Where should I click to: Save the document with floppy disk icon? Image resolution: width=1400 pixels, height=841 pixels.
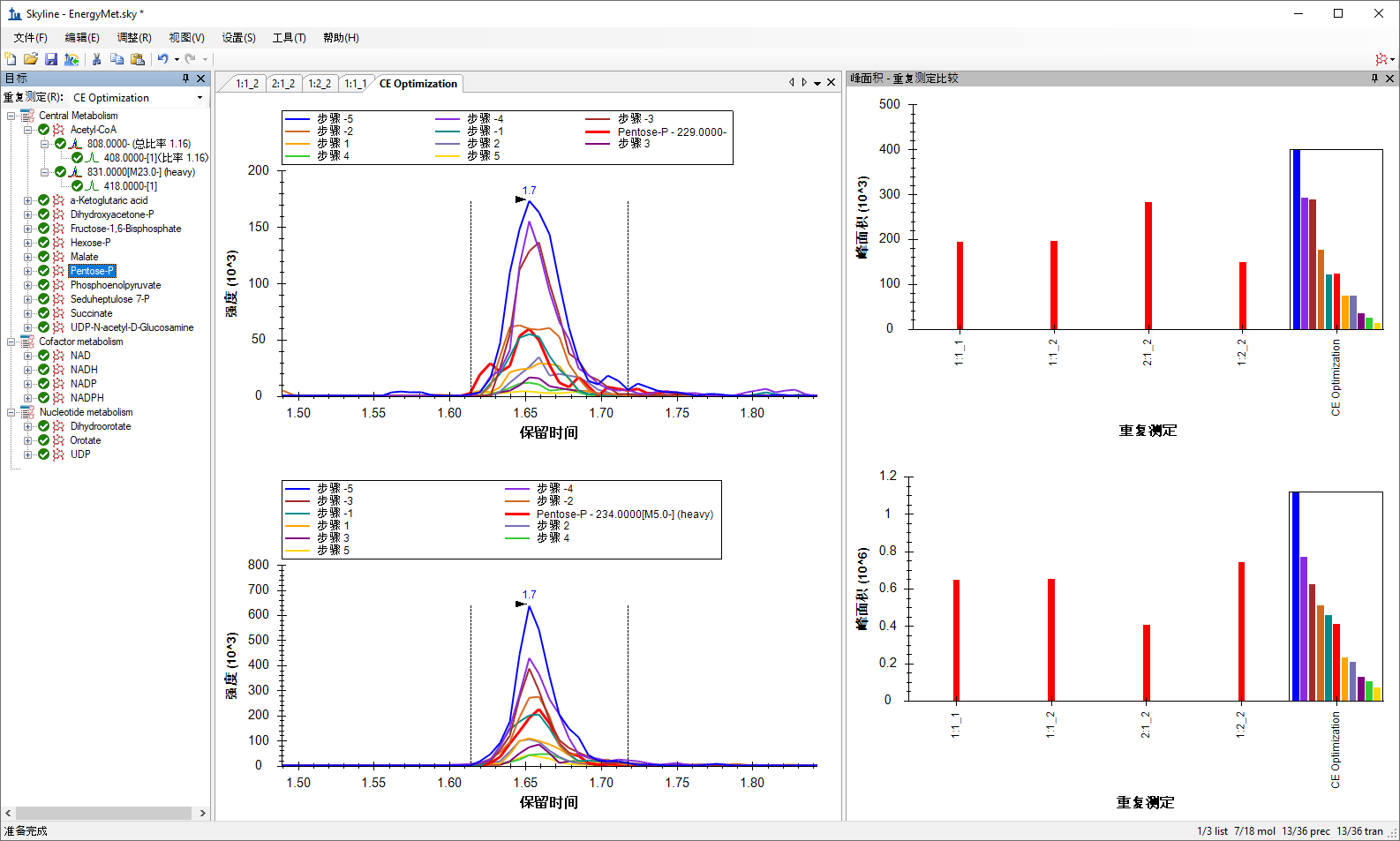51,59
